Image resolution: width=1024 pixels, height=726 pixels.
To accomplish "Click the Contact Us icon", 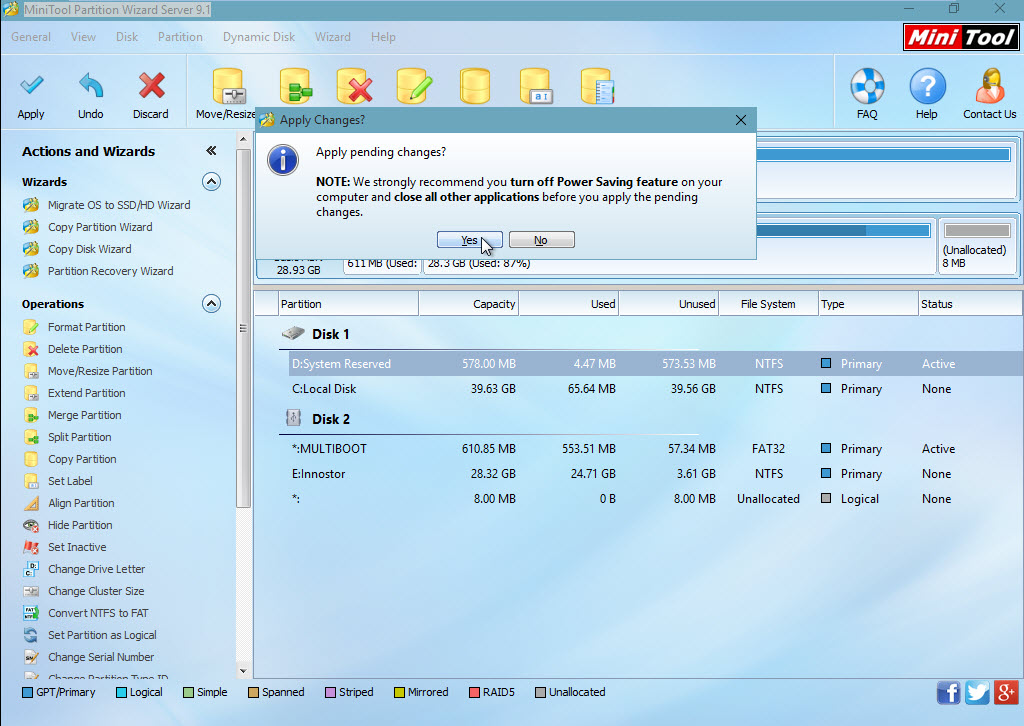I will click(989, 86).
